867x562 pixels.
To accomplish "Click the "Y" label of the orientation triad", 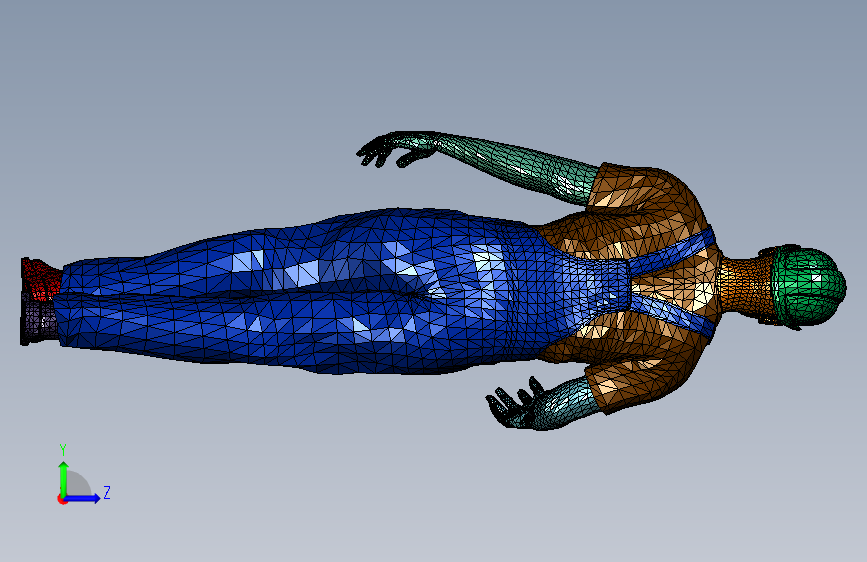I will [63, 449].
